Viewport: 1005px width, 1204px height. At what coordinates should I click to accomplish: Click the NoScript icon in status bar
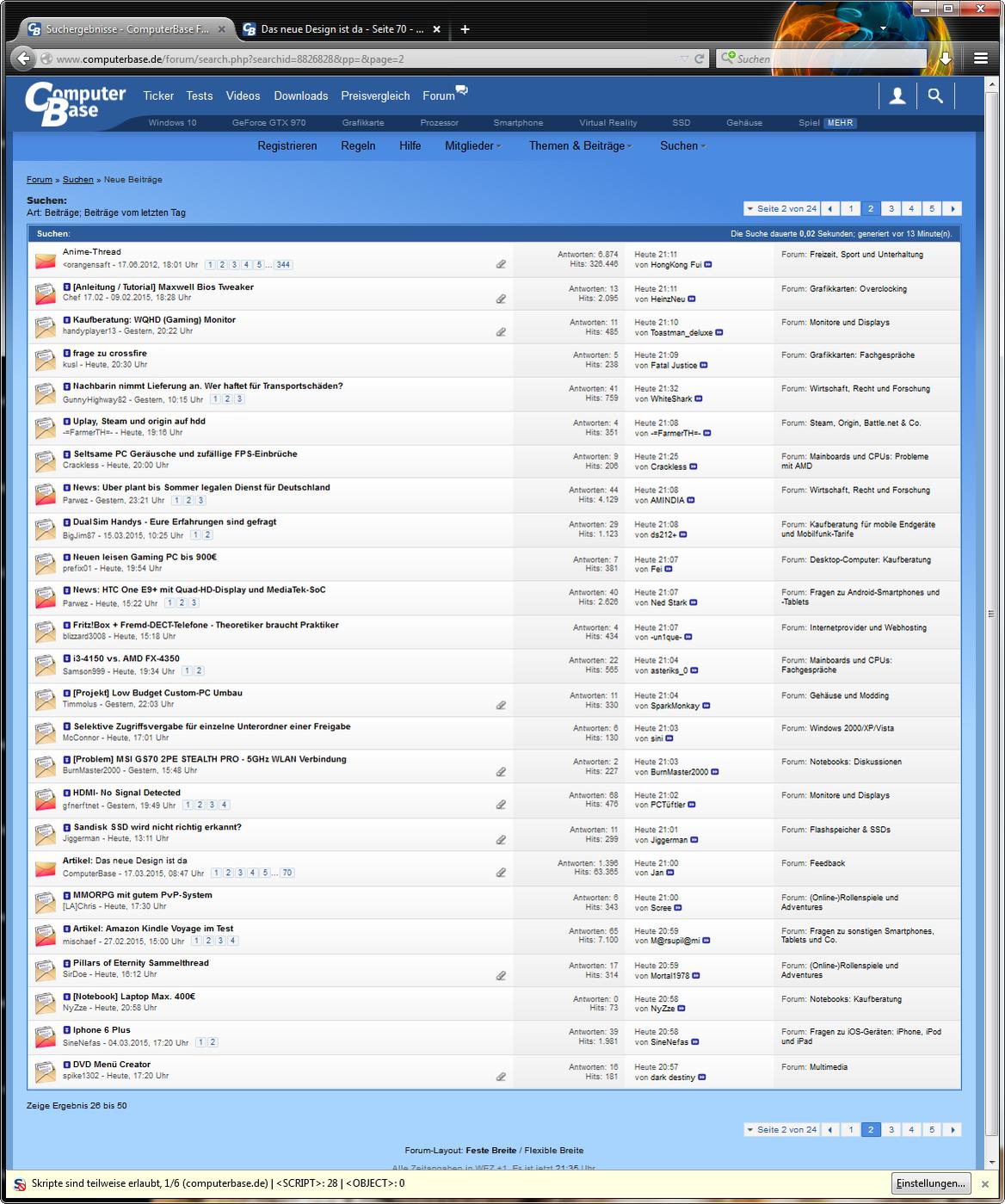coord(20,1184)
